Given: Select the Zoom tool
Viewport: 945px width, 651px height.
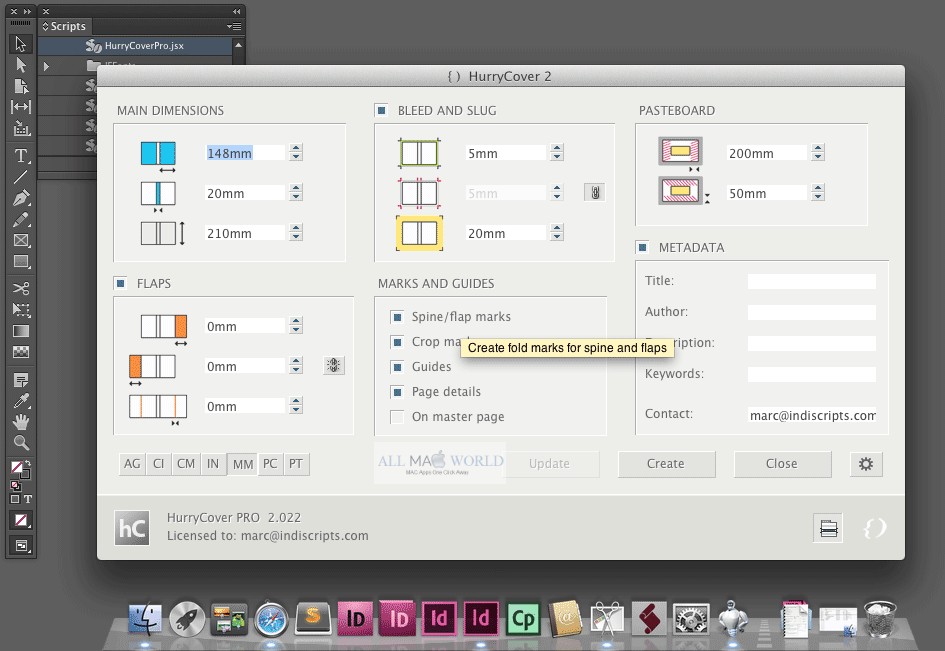Looking at the screenshot, I should click(x=20, y=443).
